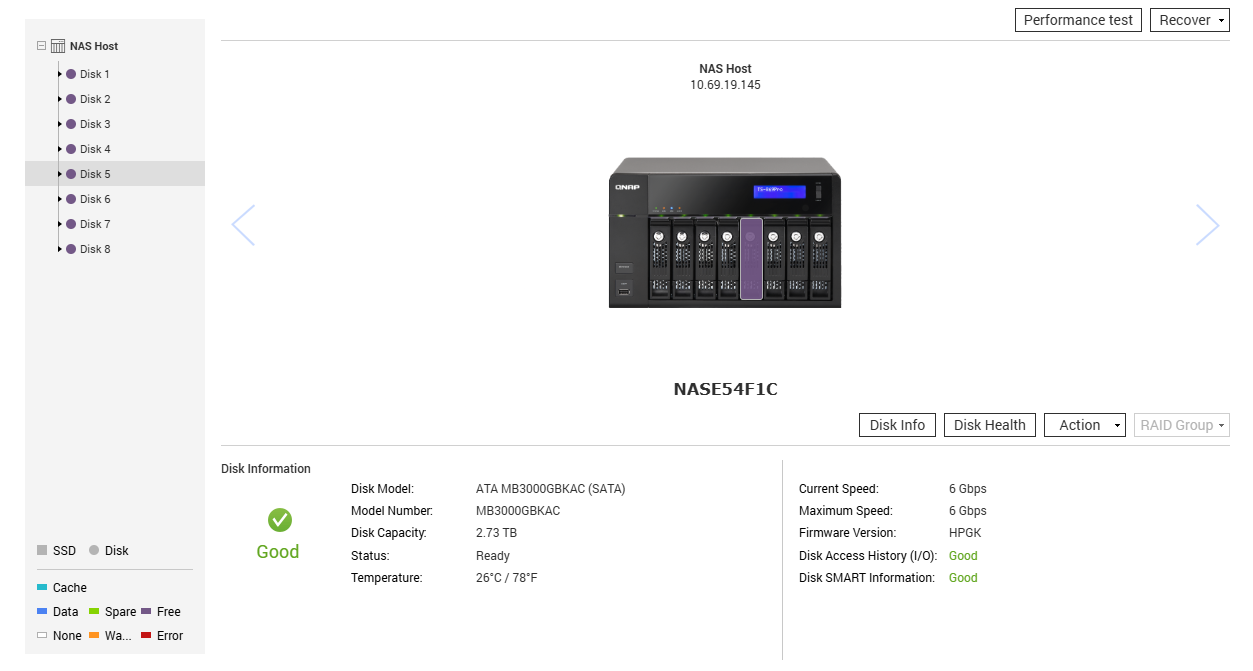Click the Free legend color swatch
The height and width of the screenshot is (671, 1253).
[x=149, y=611]
